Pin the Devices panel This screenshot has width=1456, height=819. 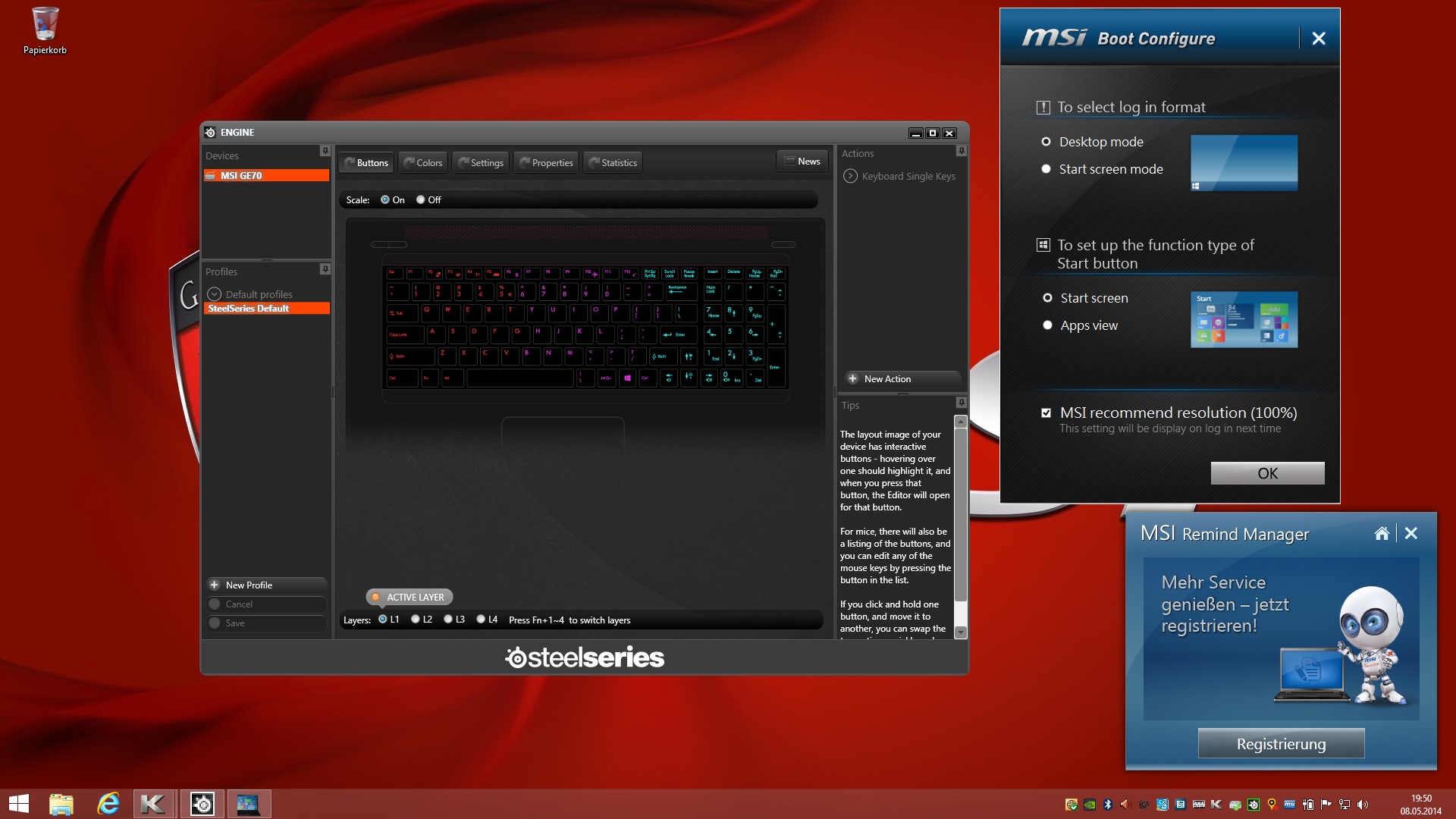pyautogui.click(x=325, y=151)
